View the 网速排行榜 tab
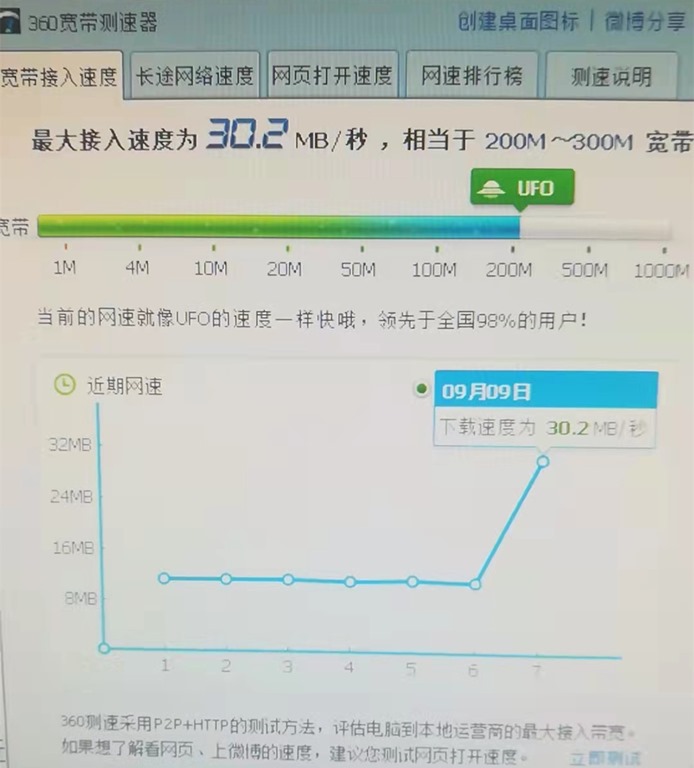694x768 pixels. (470, 77)
